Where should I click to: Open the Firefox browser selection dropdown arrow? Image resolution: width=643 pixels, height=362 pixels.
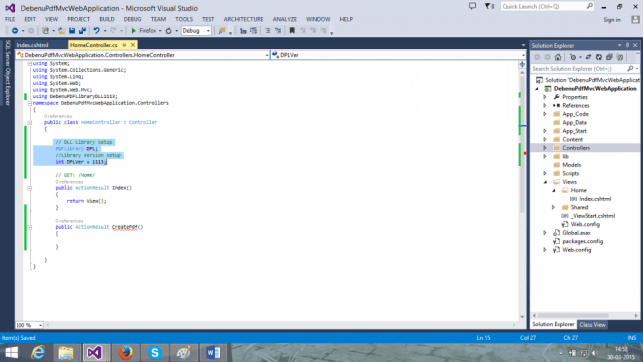point(160,31)
